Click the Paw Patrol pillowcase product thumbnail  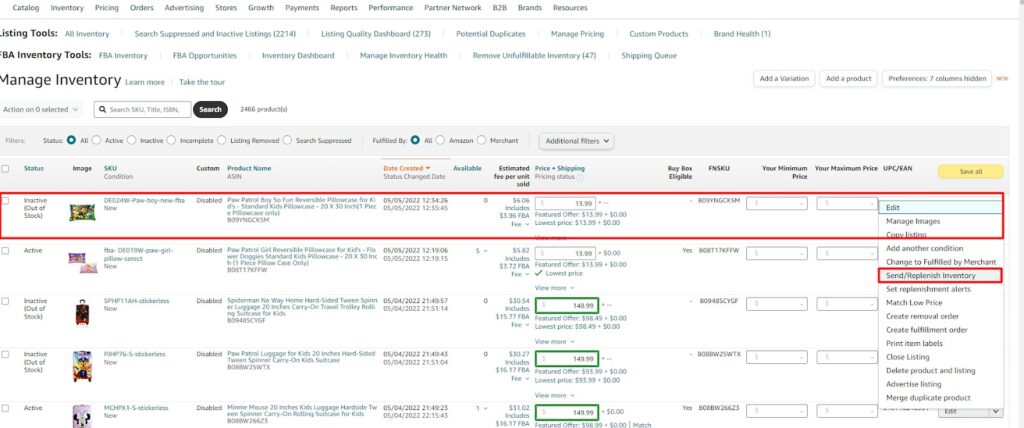[x=82, y=212]
